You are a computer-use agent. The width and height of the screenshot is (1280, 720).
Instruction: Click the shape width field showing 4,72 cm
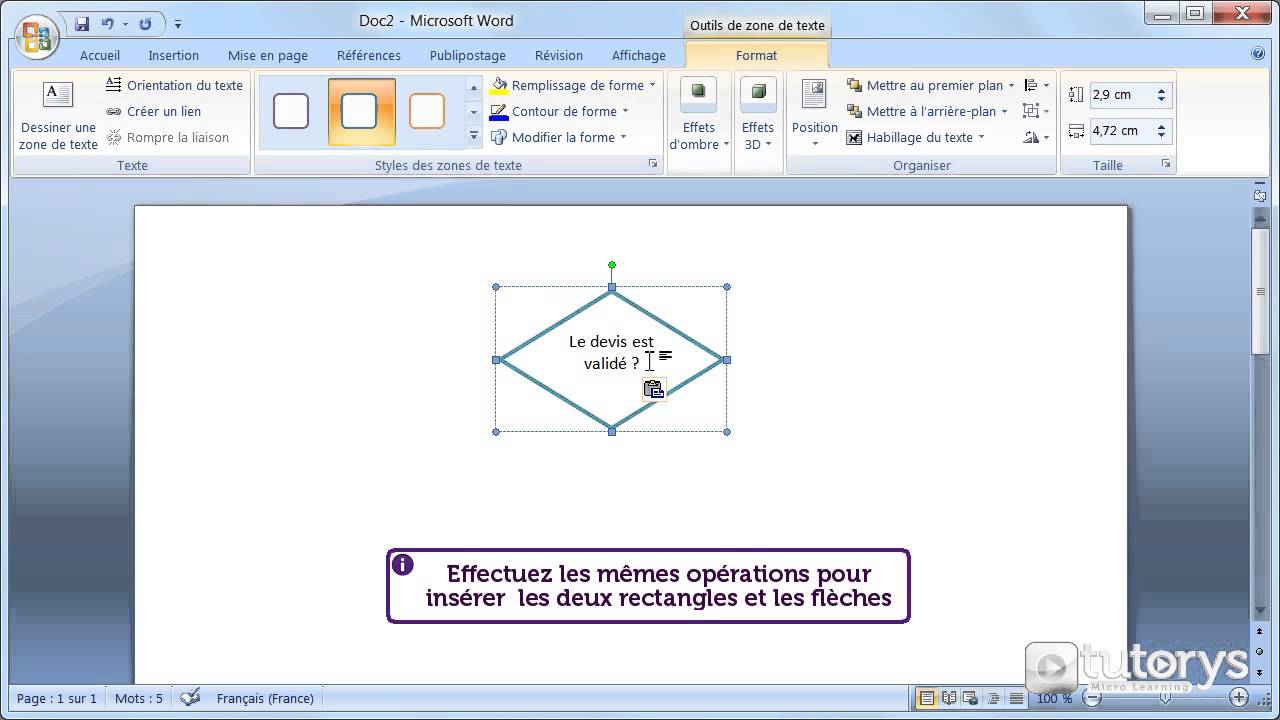click(1120, 130)
